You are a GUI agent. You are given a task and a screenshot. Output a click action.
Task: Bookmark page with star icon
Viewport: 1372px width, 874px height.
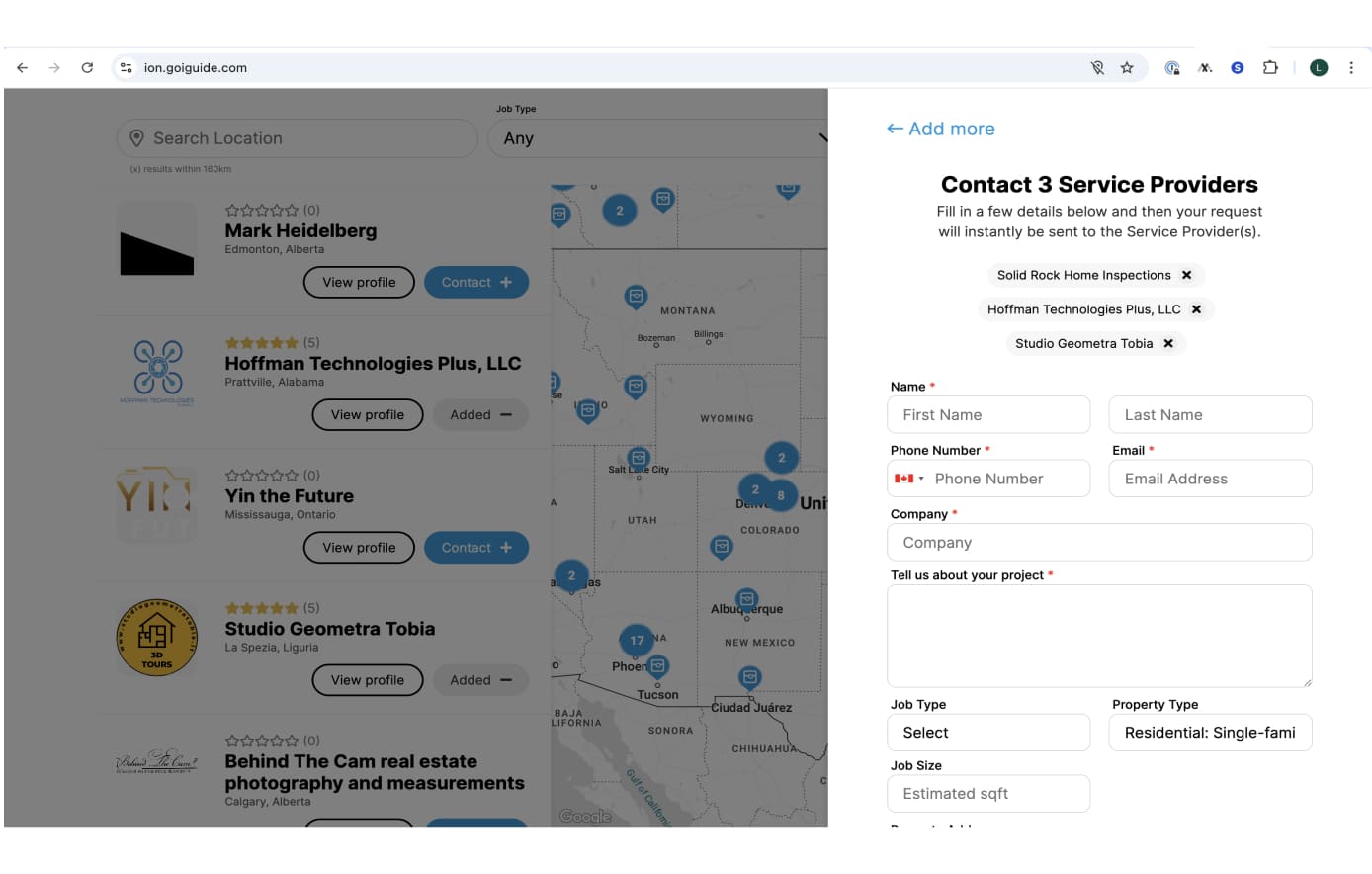(1127, 68)
